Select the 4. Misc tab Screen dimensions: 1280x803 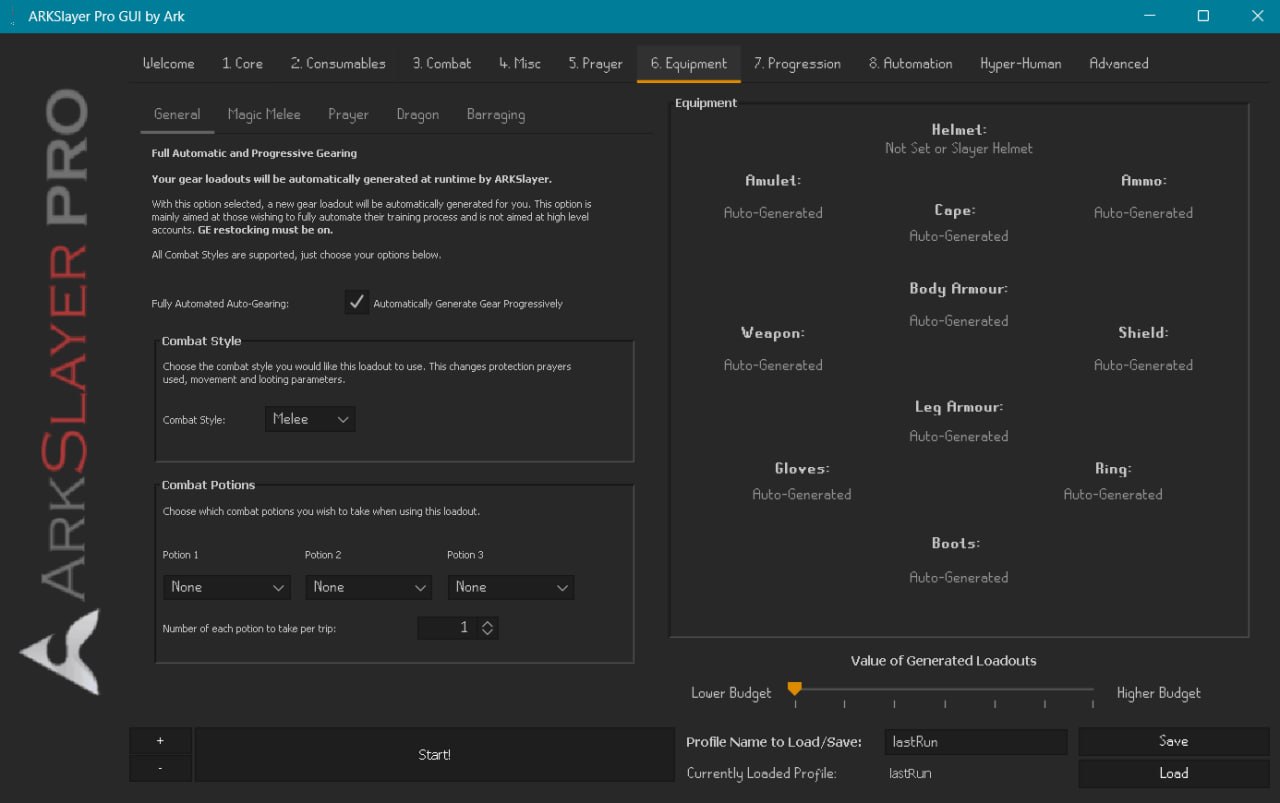(x=520, y=63)
